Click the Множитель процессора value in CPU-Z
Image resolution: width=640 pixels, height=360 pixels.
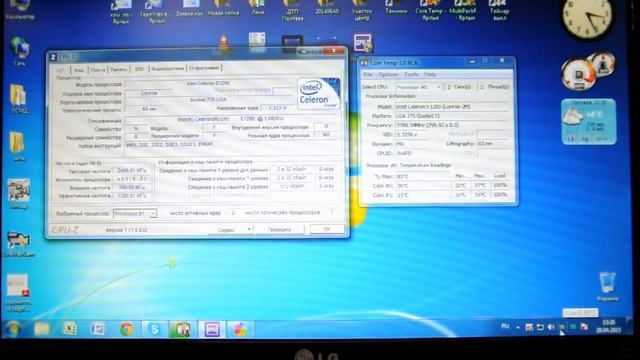131,179
